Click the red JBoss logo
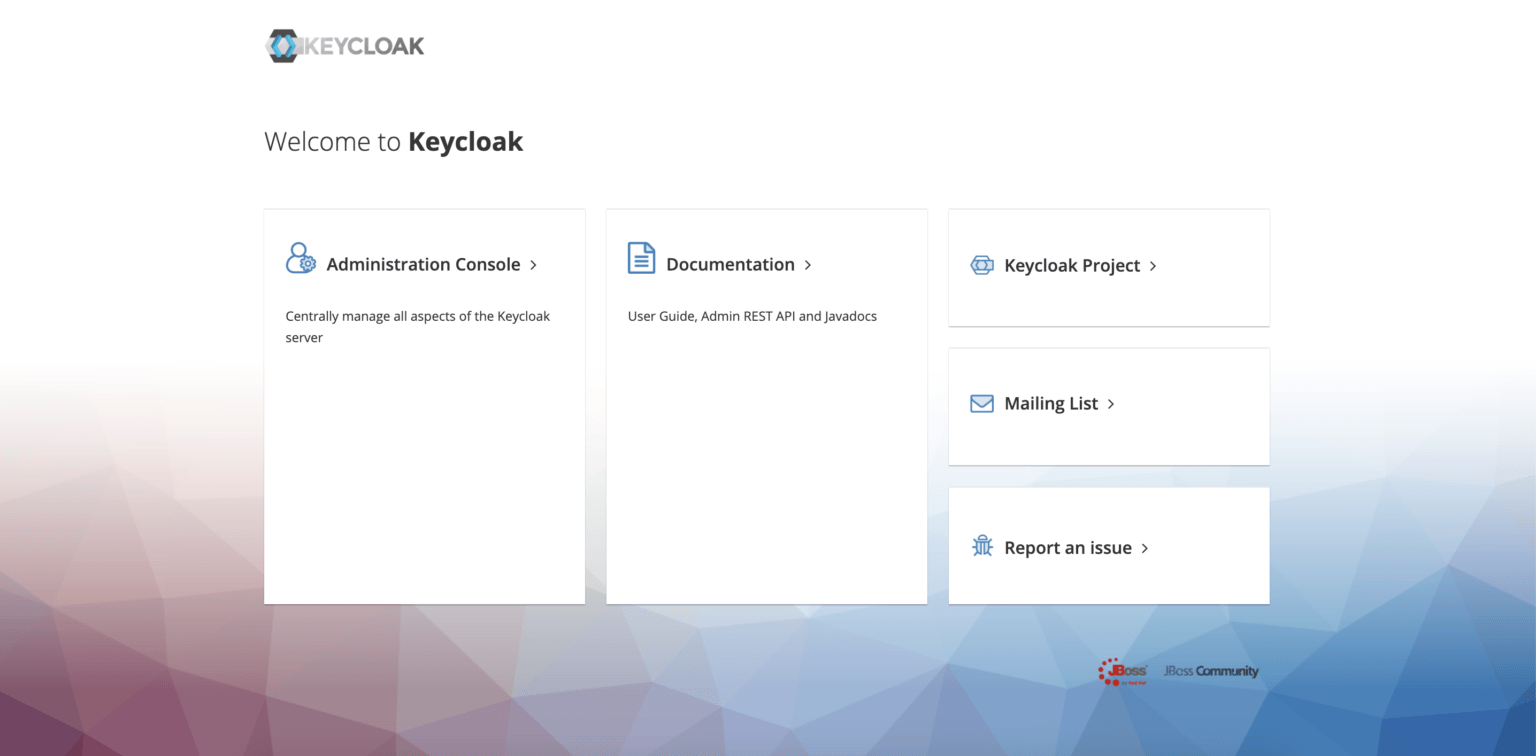The image size is (1536, 756). pos(1122,671)
